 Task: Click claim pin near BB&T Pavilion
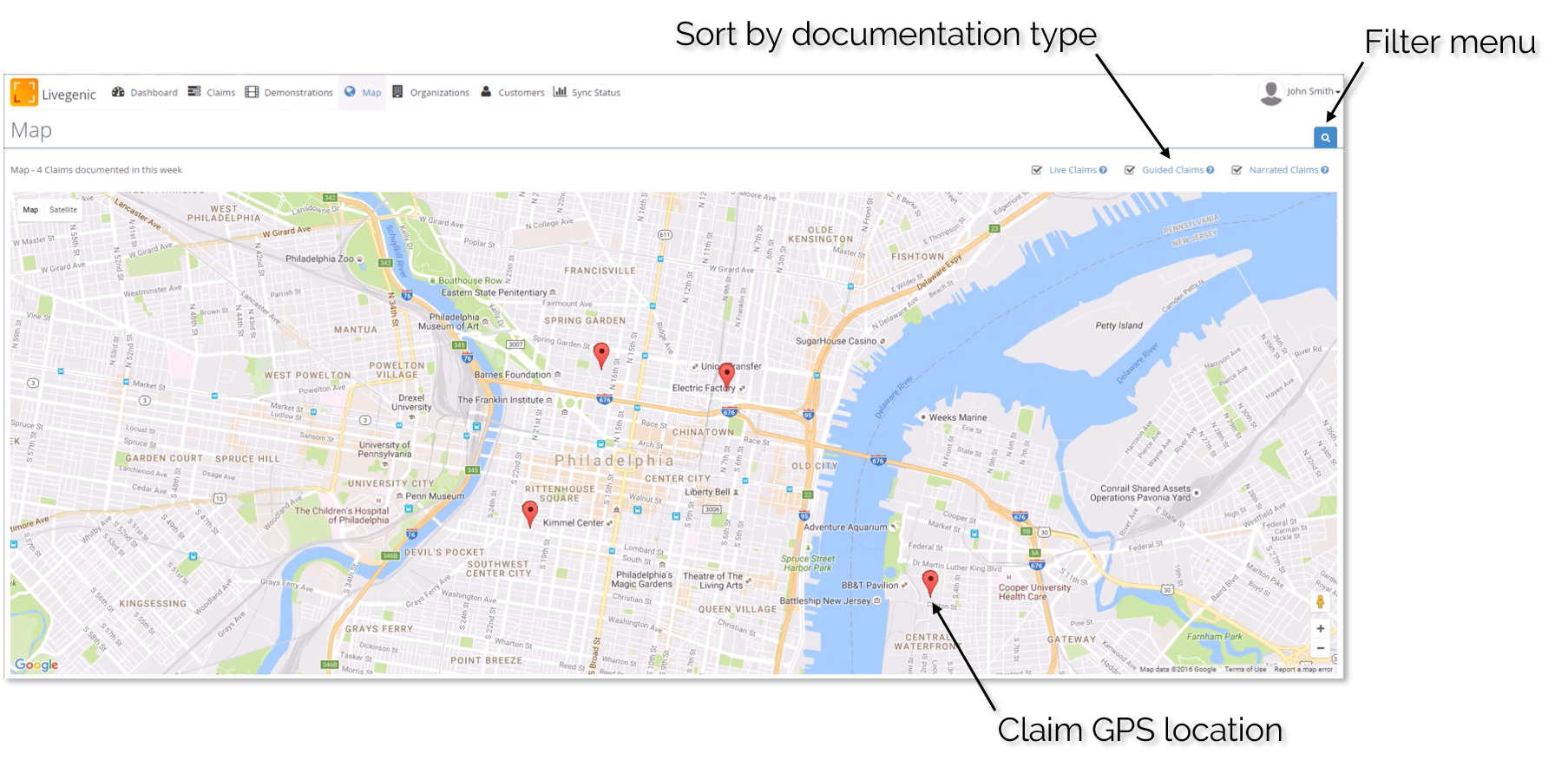point(930,583)
